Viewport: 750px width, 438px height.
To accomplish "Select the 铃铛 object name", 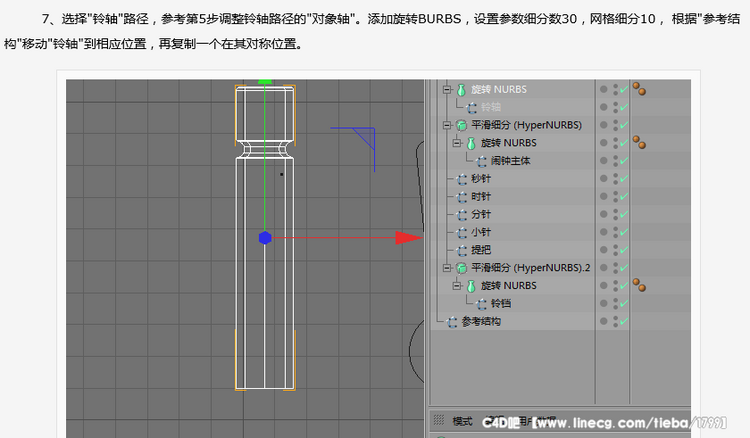I will (501, 304).
